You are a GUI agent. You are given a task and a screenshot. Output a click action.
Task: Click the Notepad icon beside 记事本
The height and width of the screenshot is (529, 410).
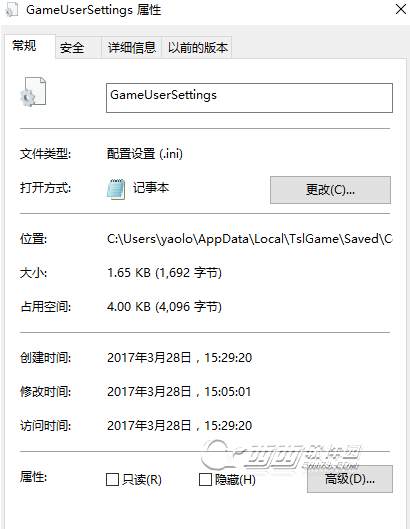click(x=116, y=189)
